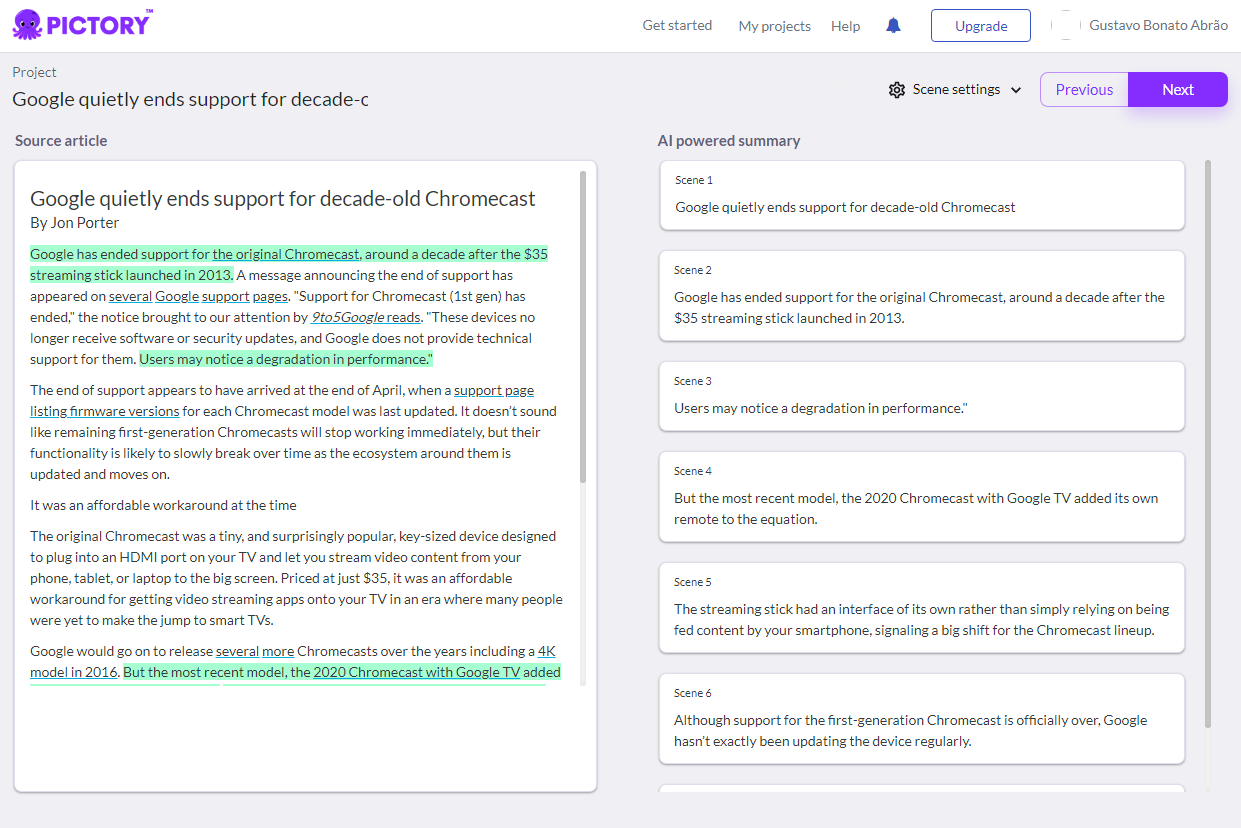Select Scene 3 degradation sentence card

point(922,396)
